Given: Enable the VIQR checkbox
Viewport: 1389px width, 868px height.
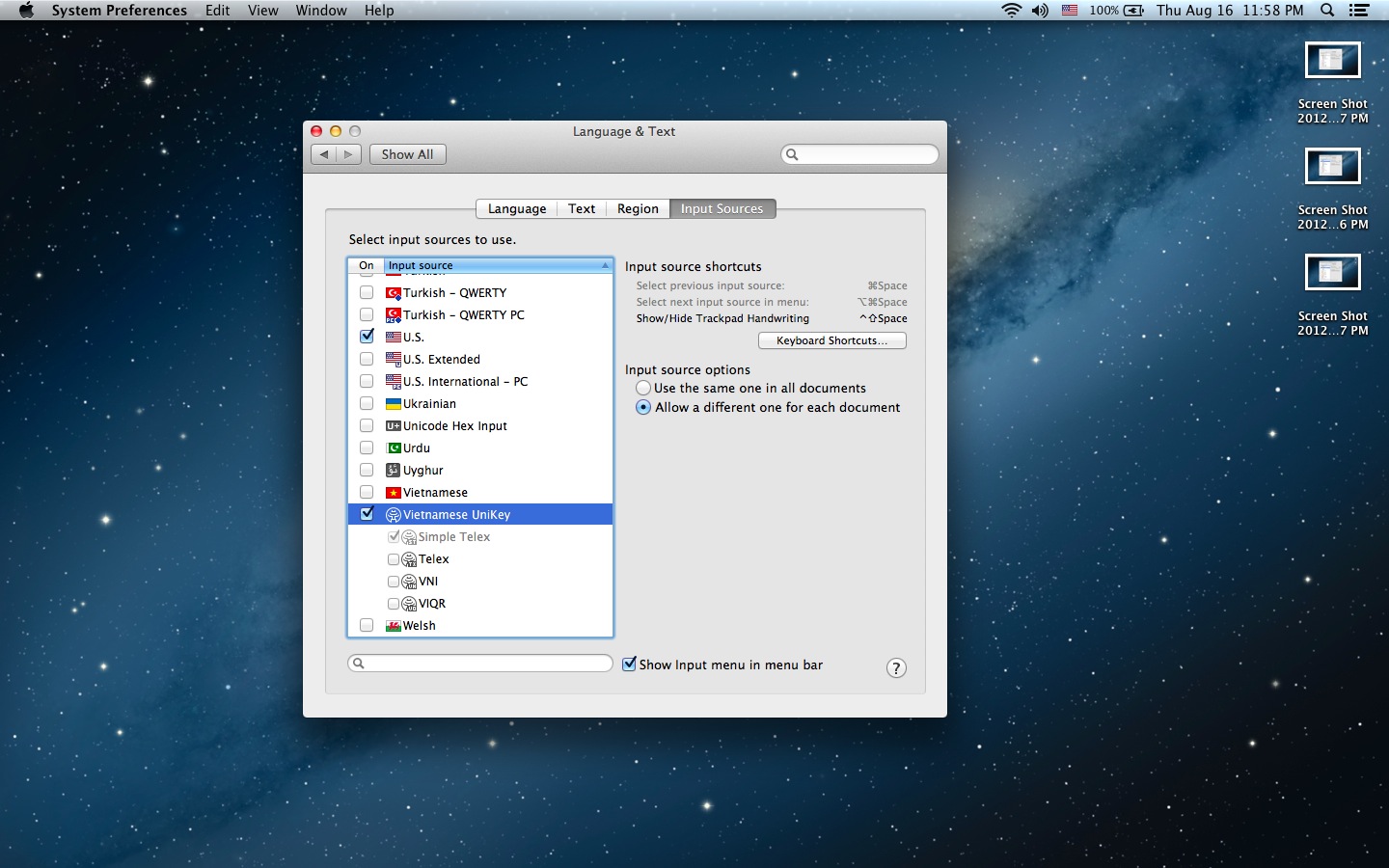Looking at the screenshot, I should [394, 604].
